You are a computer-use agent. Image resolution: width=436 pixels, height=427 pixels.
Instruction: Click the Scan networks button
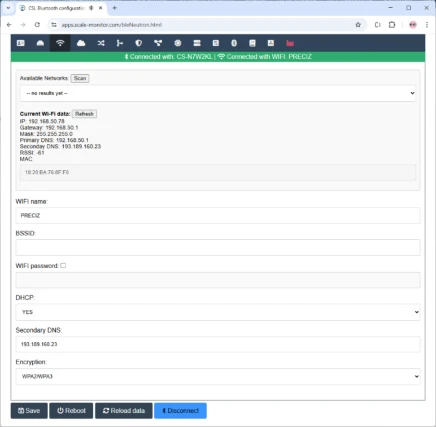pyautogui.click(x=80, y=78)
